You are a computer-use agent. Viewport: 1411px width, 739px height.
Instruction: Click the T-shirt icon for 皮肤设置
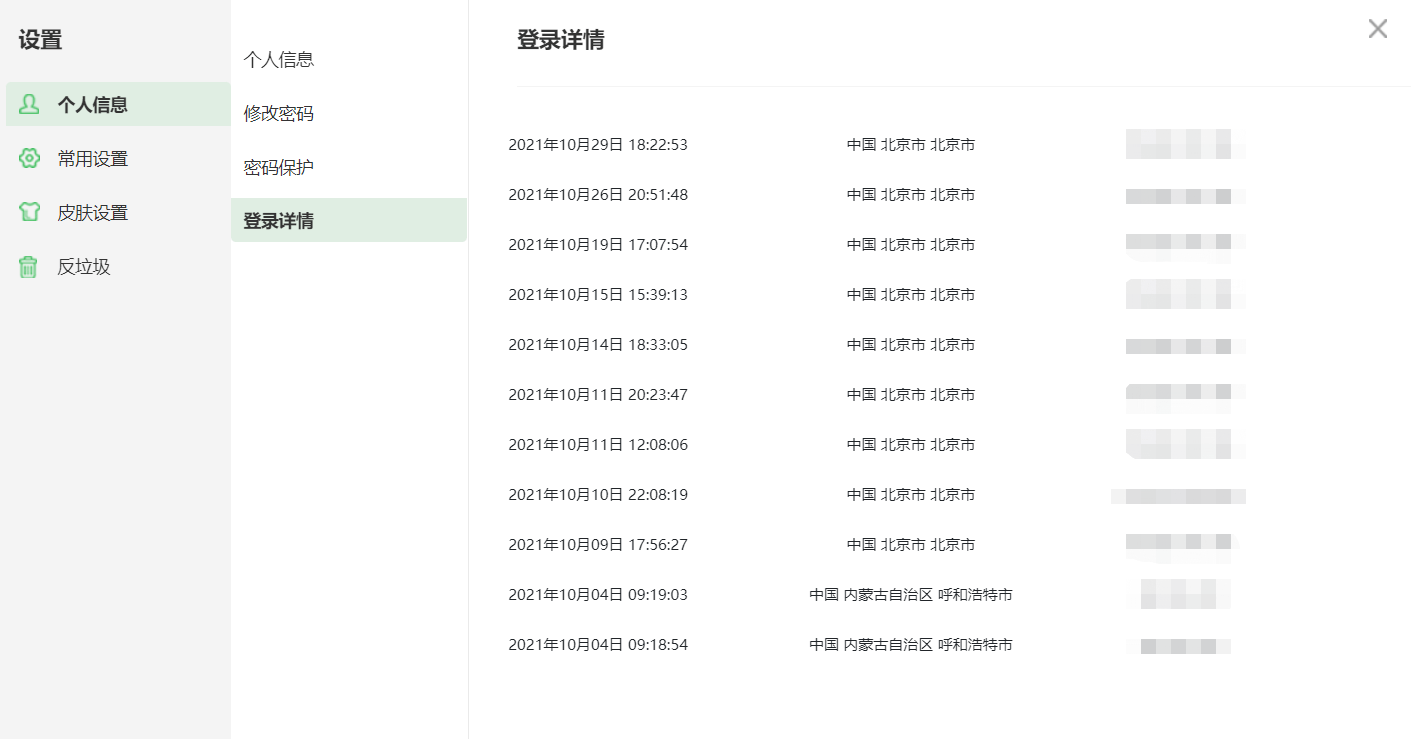(28, 212)
